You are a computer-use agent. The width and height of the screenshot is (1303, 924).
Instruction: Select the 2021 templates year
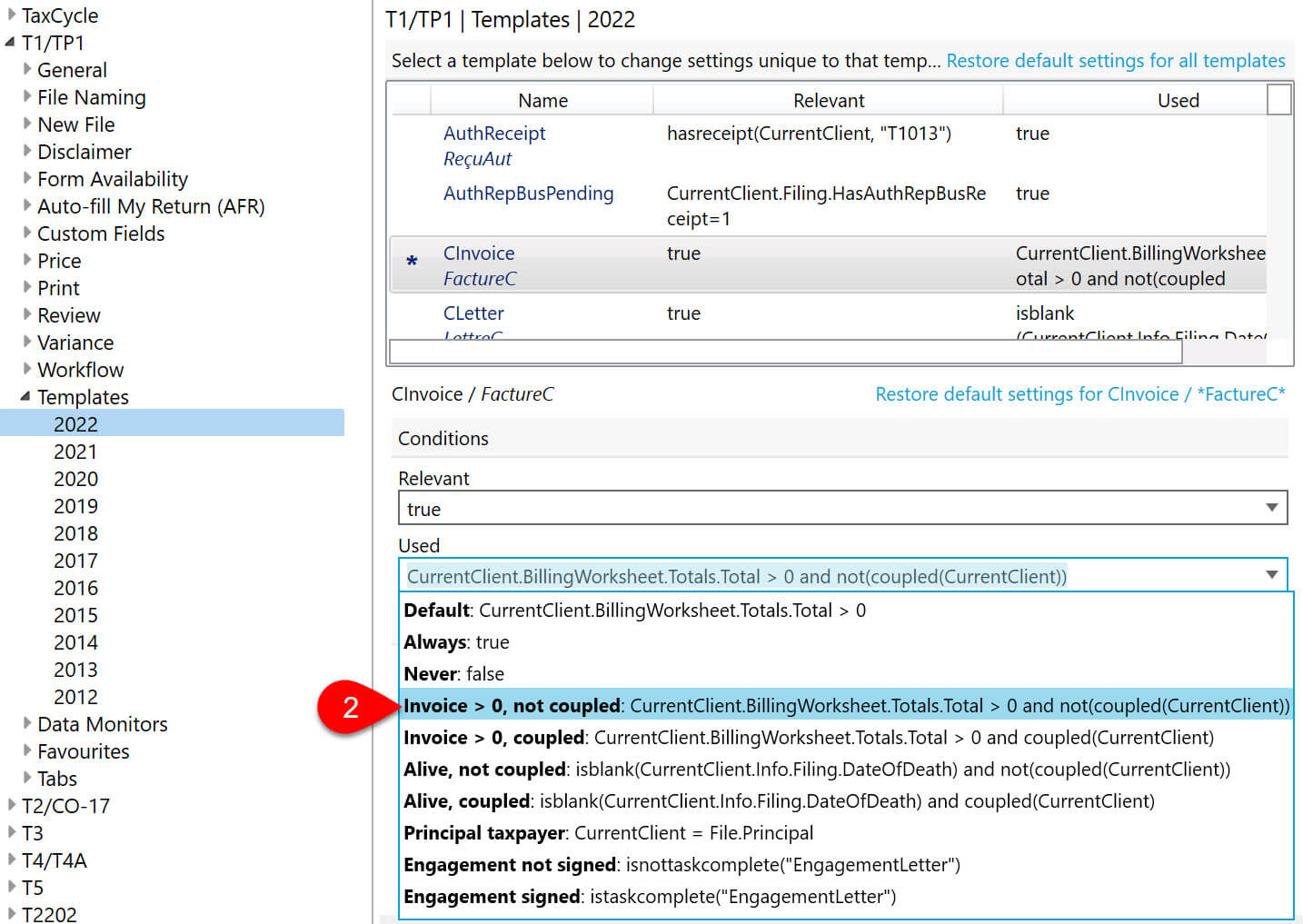[x=75, y=452]
